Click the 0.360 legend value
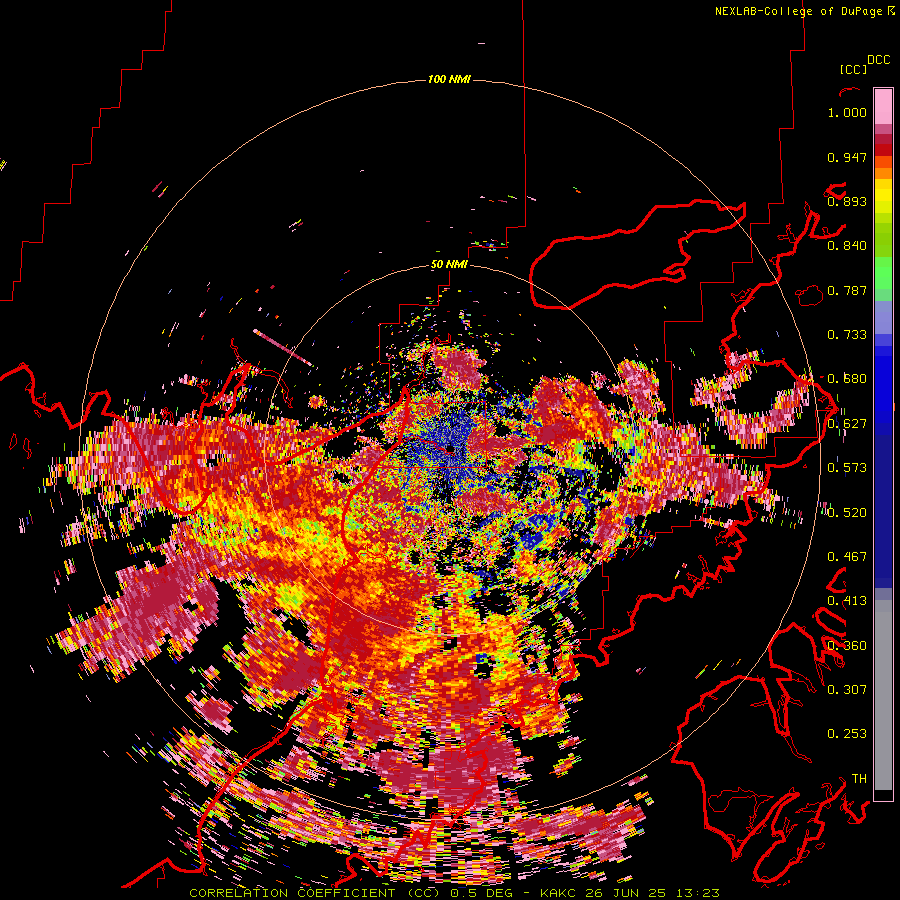900x900 pixels. 847,646
